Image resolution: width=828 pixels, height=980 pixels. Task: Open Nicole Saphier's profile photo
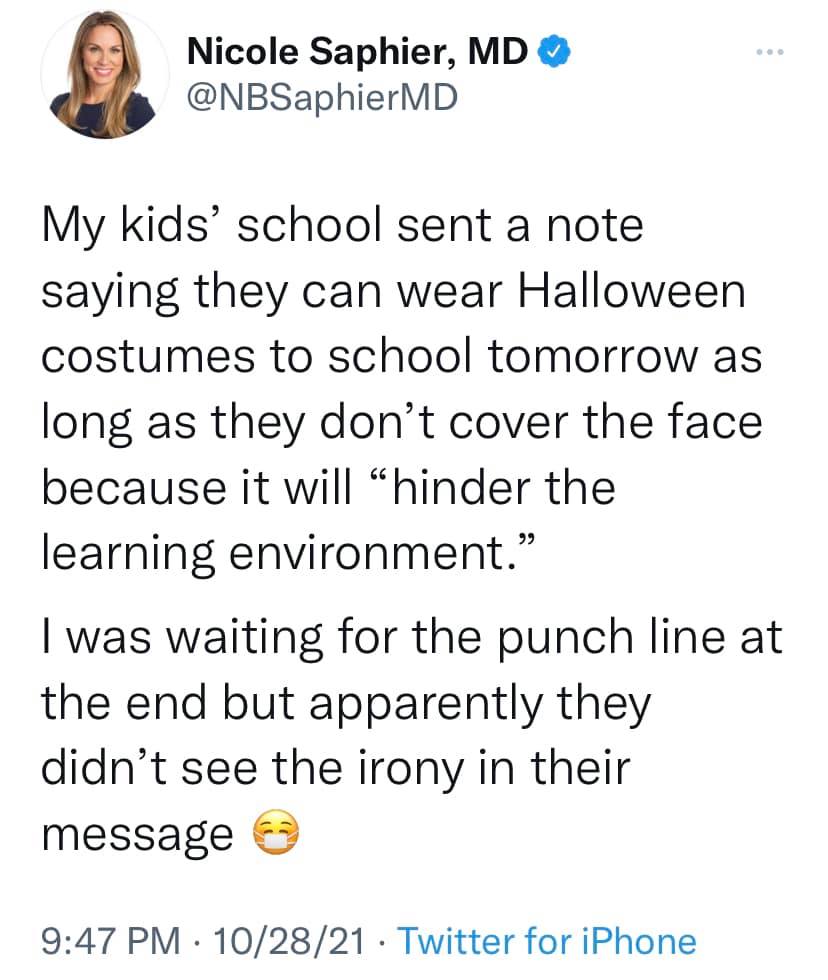point(104,74)
